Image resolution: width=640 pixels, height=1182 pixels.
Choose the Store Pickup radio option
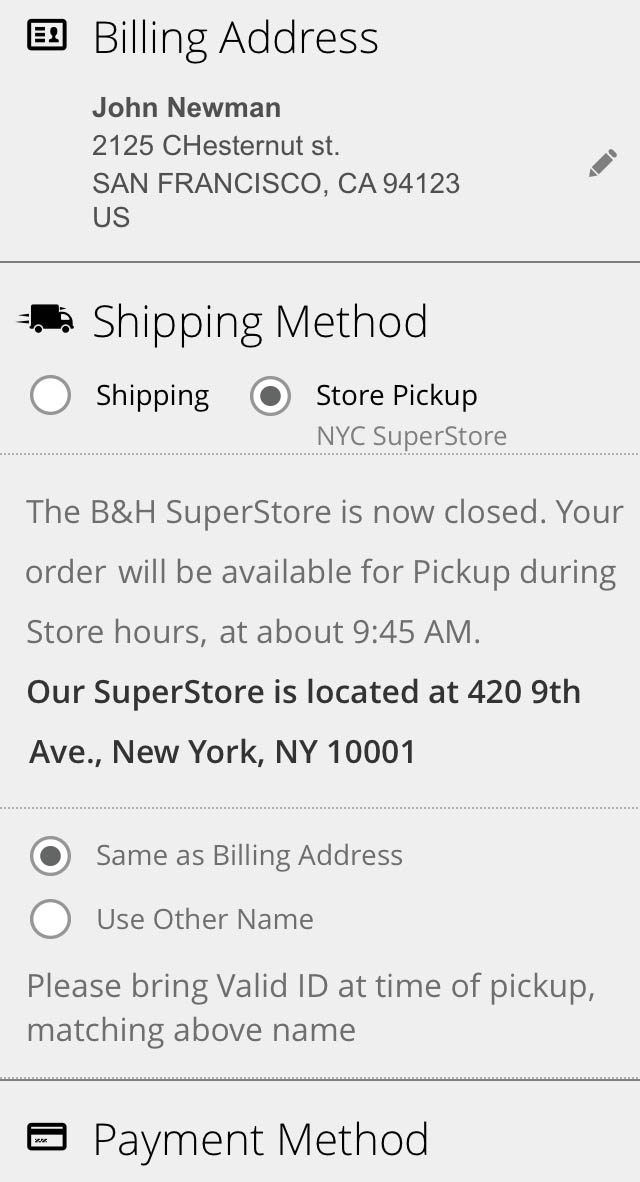tap(270, 396)
